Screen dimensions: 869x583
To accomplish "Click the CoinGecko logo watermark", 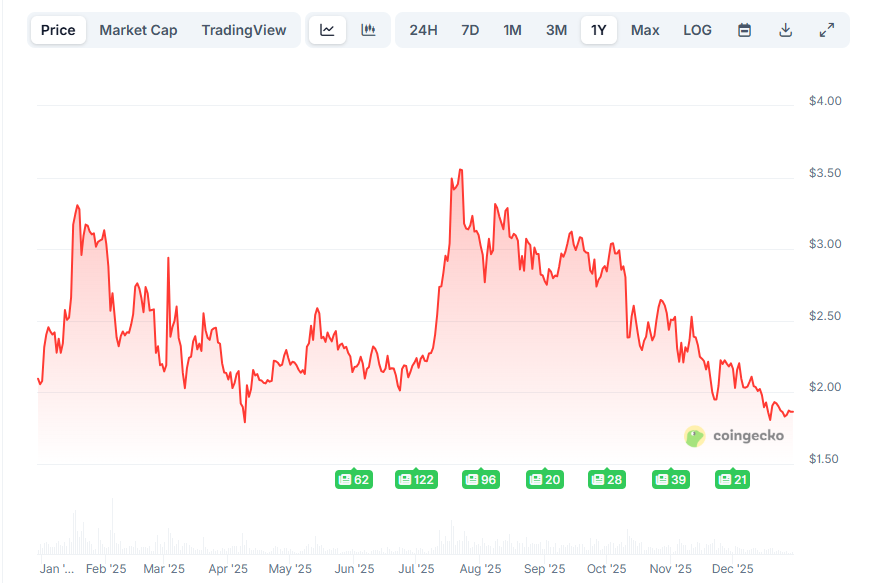I will tap(733, 436).
